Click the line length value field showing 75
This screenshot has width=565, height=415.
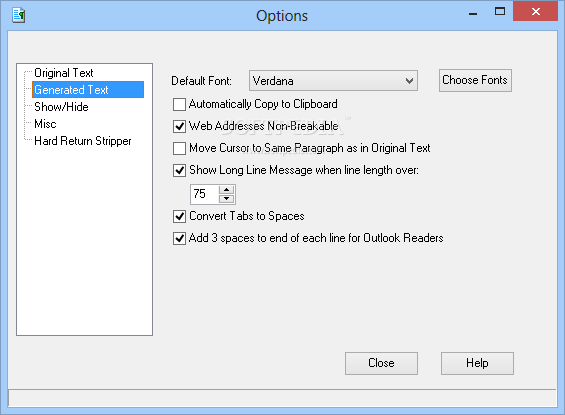pyautogui.click(x=204, y=194)
